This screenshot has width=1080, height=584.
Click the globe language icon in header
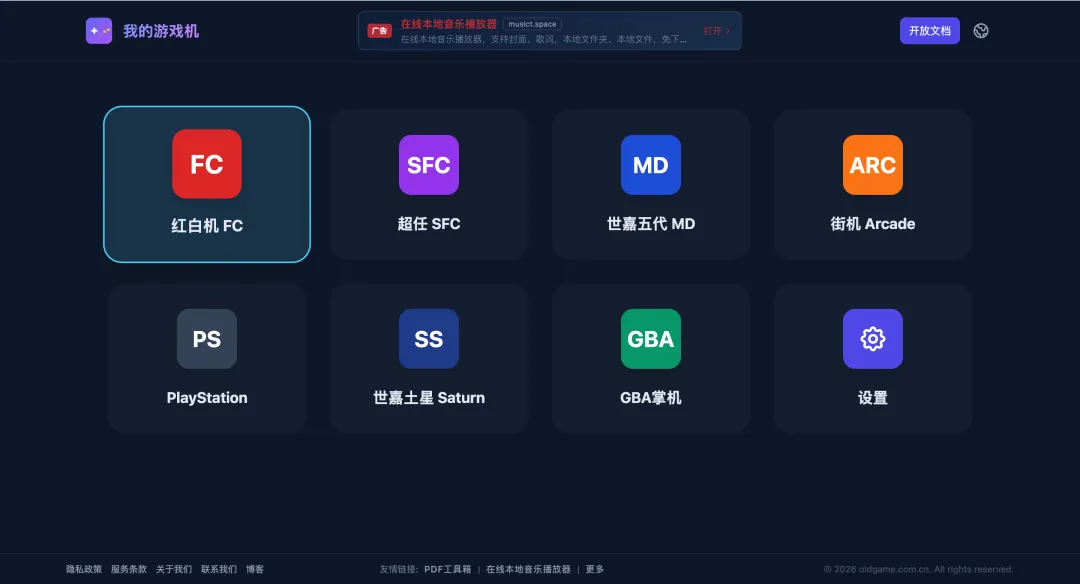[x=981, y=31]
